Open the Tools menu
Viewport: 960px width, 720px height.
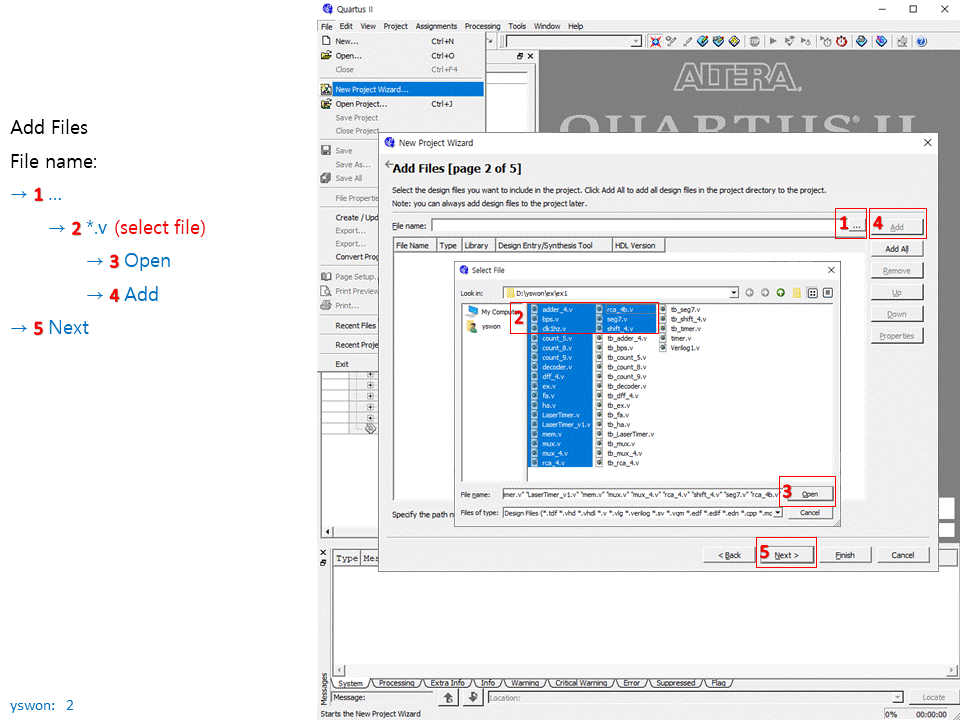[517, 26]
